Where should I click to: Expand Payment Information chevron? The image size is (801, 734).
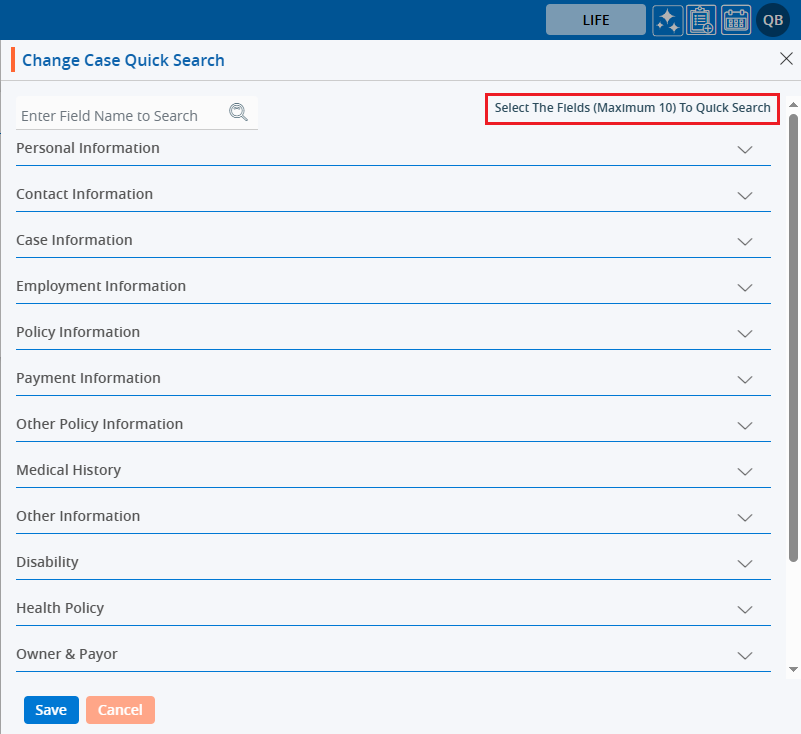744,379
